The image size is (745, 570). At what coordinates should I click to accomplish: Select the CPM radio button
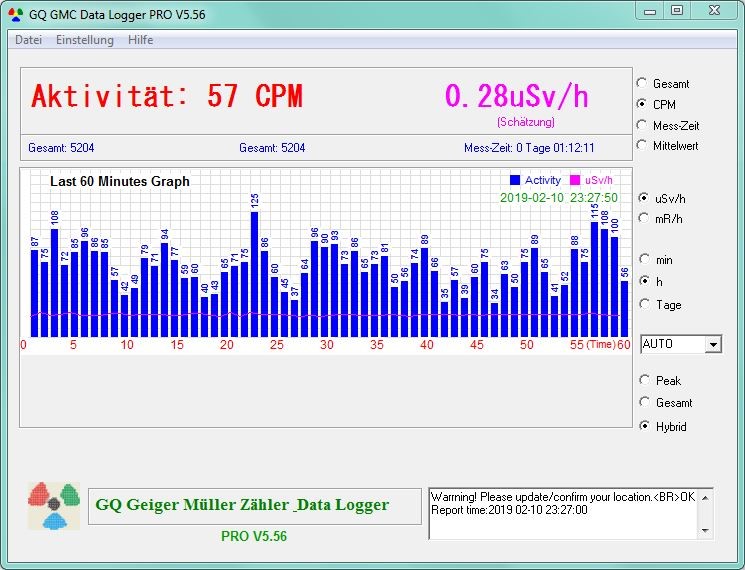[642, 104]
